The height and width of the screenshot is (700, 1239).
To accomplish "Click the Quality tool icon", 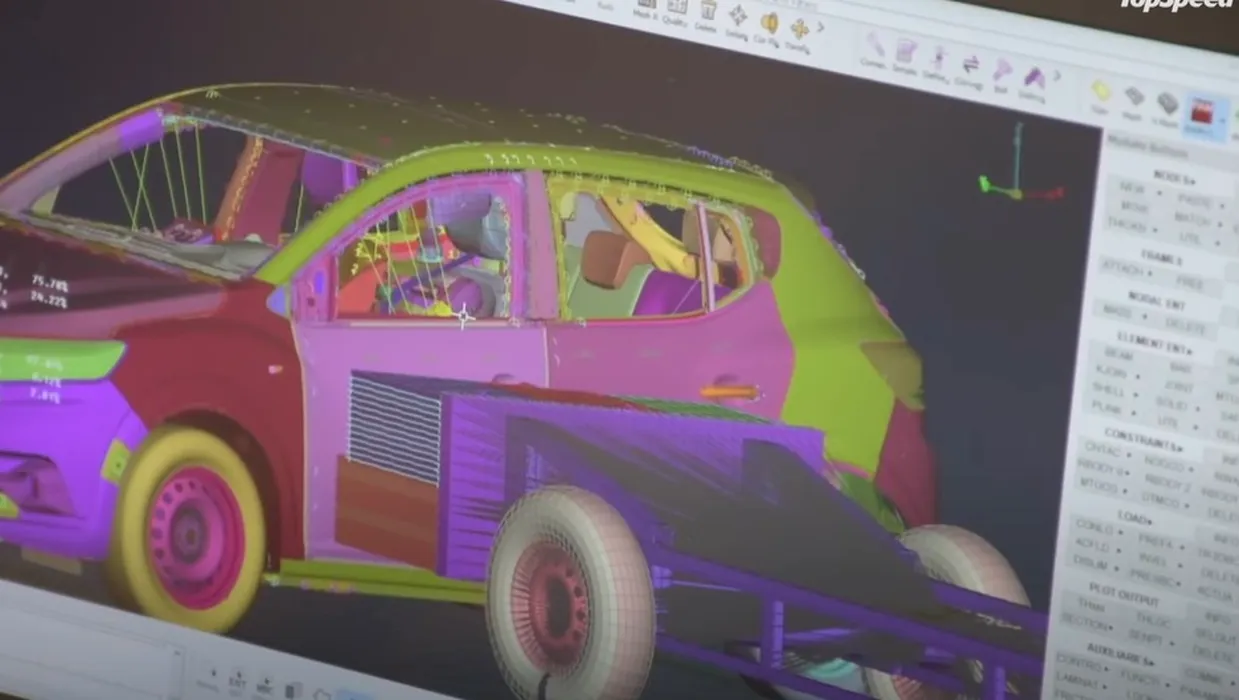I will 677,6.
